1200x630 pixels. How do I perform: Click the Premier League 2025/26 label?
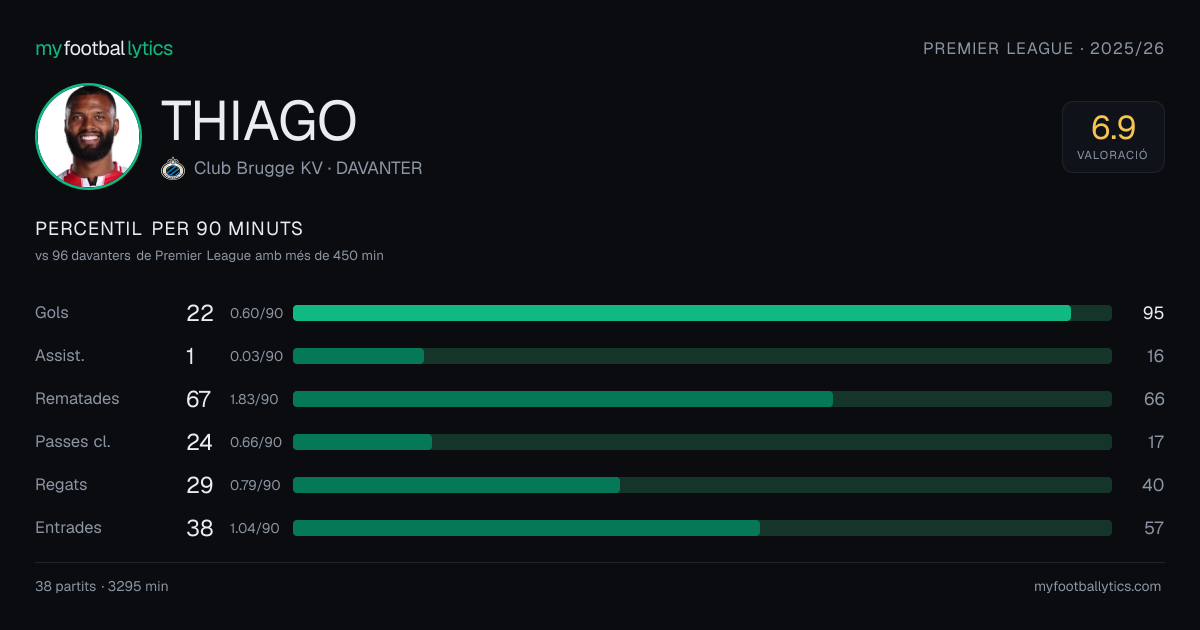[x=1043, y=48]
